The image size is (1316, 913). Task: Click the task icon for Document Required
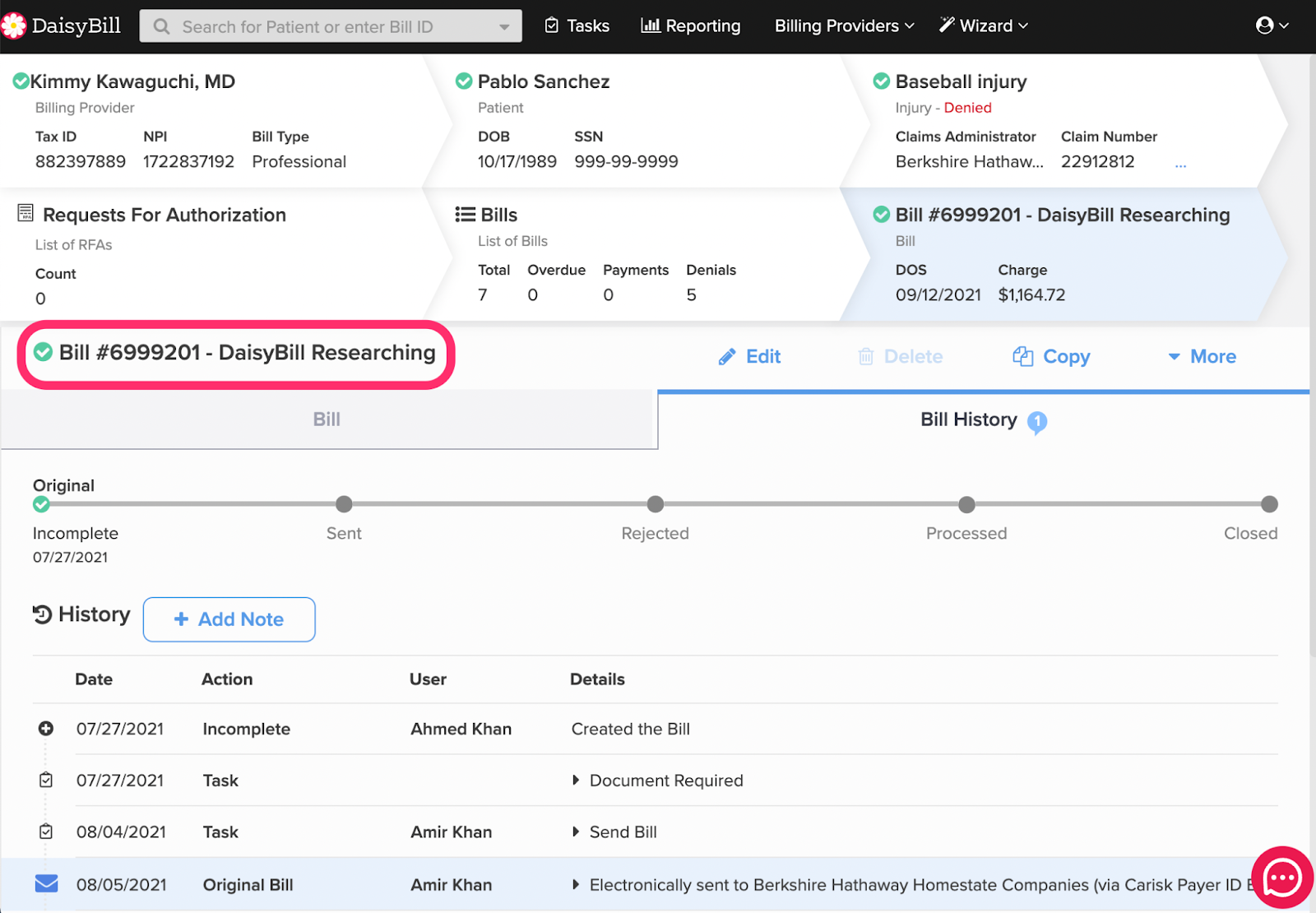pos(46,780)
